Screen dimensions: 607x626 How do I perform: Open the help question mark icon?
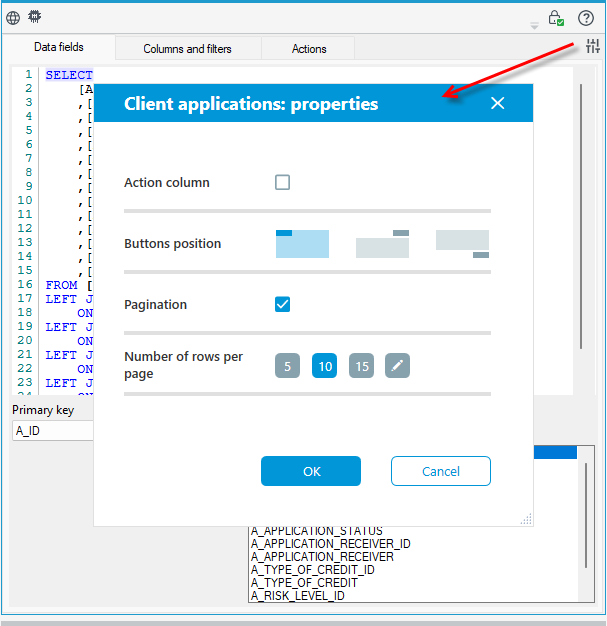(585, 18)
